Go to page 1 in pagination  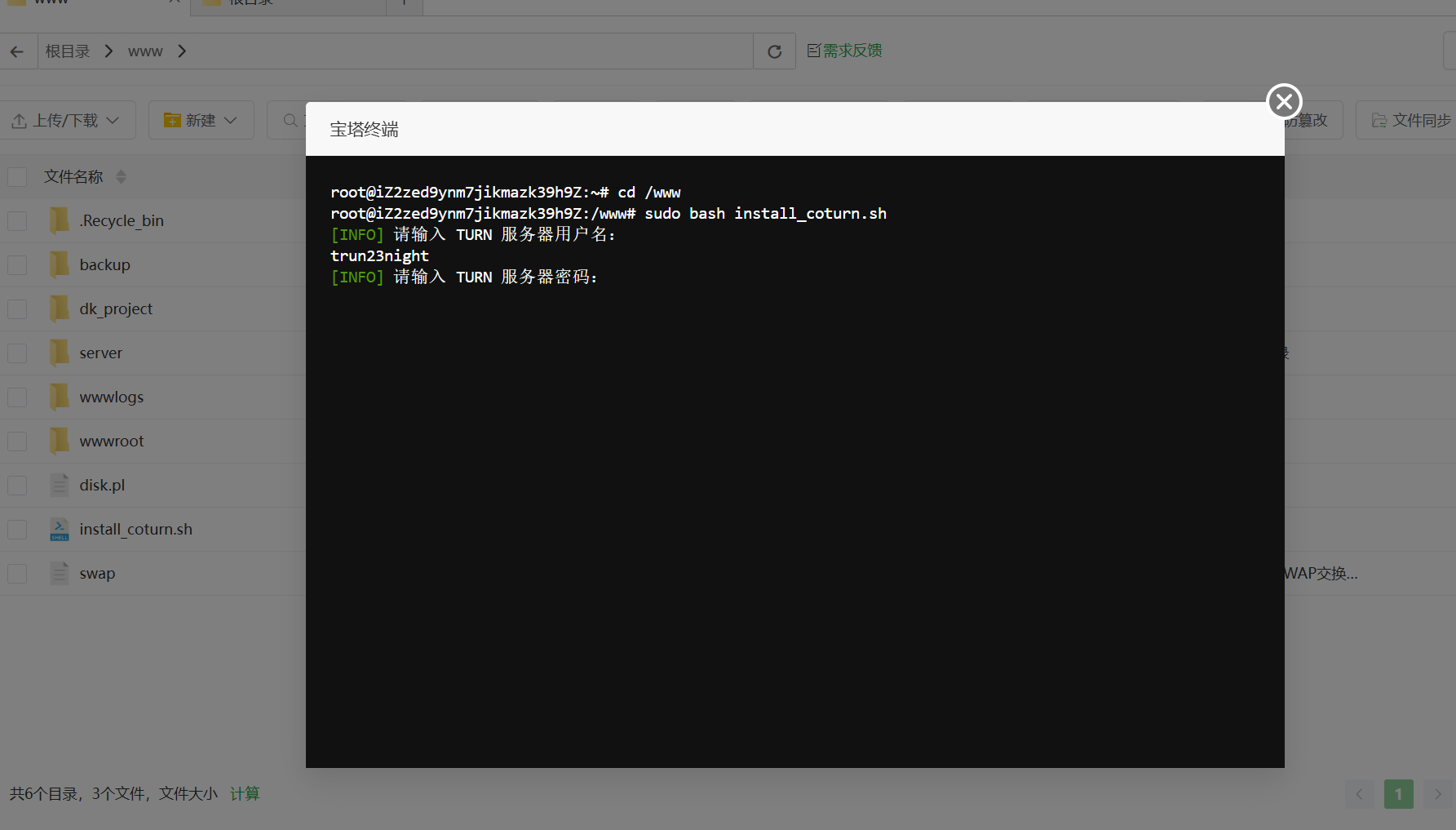point(1398,794)
